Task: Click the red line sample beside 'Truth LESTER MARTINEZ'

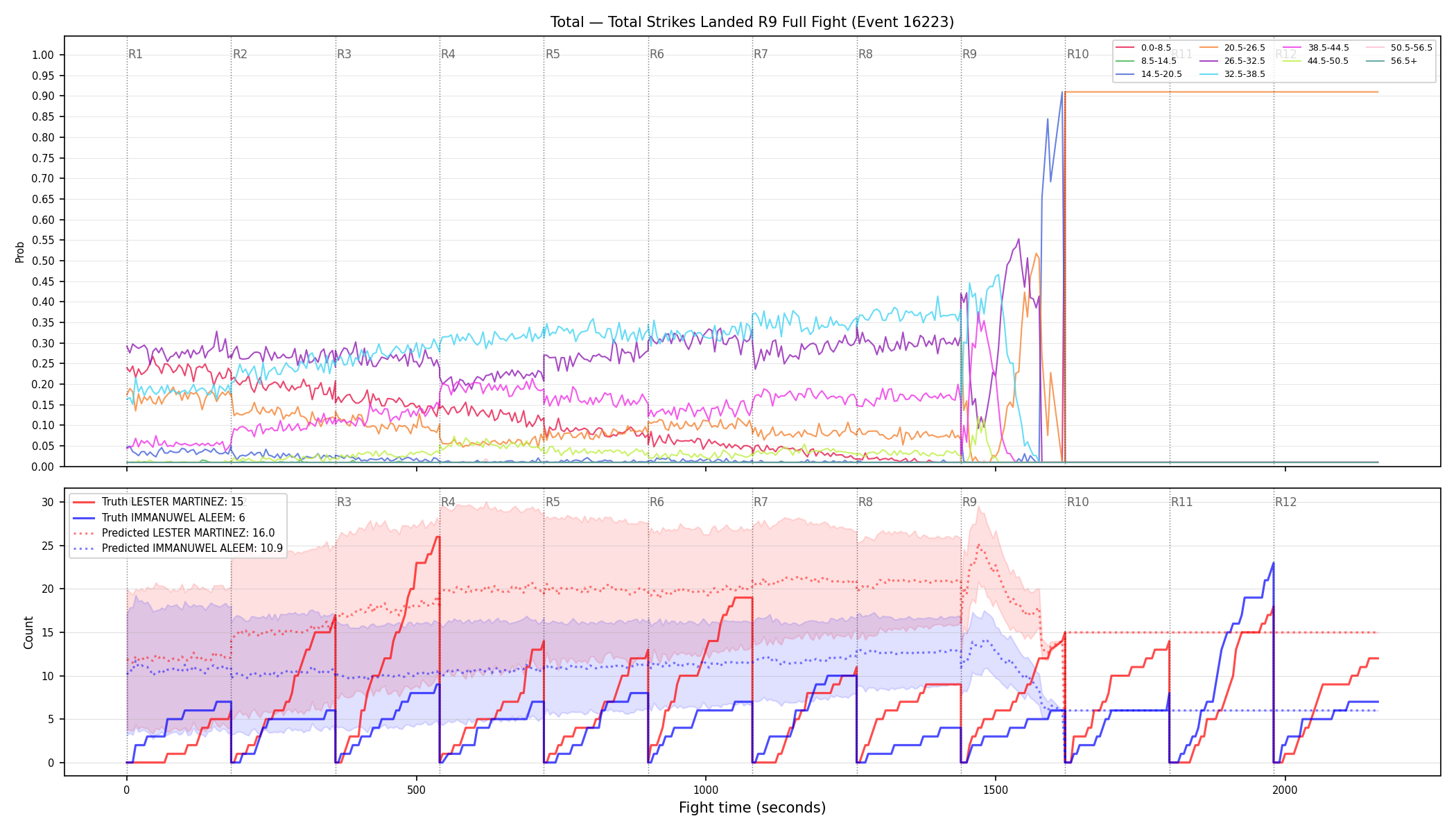Action: pos(85,502)
